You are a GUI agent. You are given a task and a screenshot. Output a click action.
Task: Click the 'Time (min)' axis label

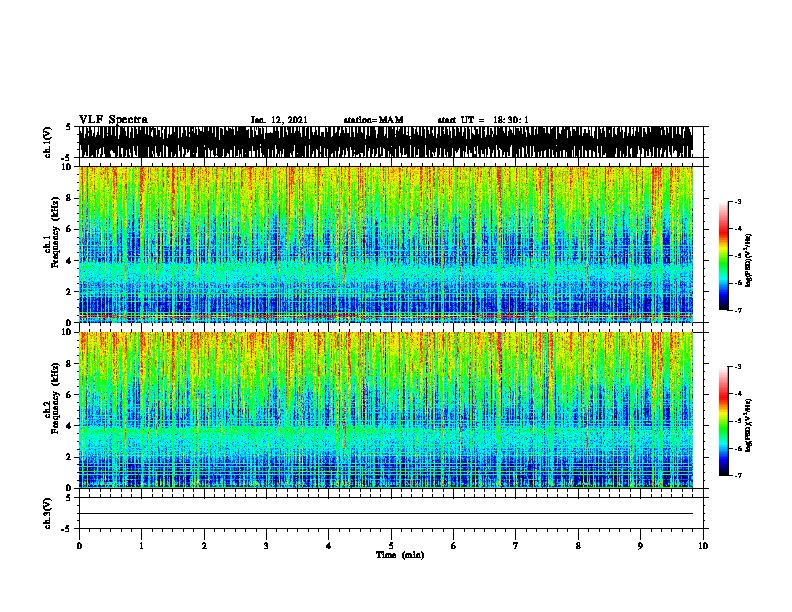pyautogui.click(x=400, y=555)
